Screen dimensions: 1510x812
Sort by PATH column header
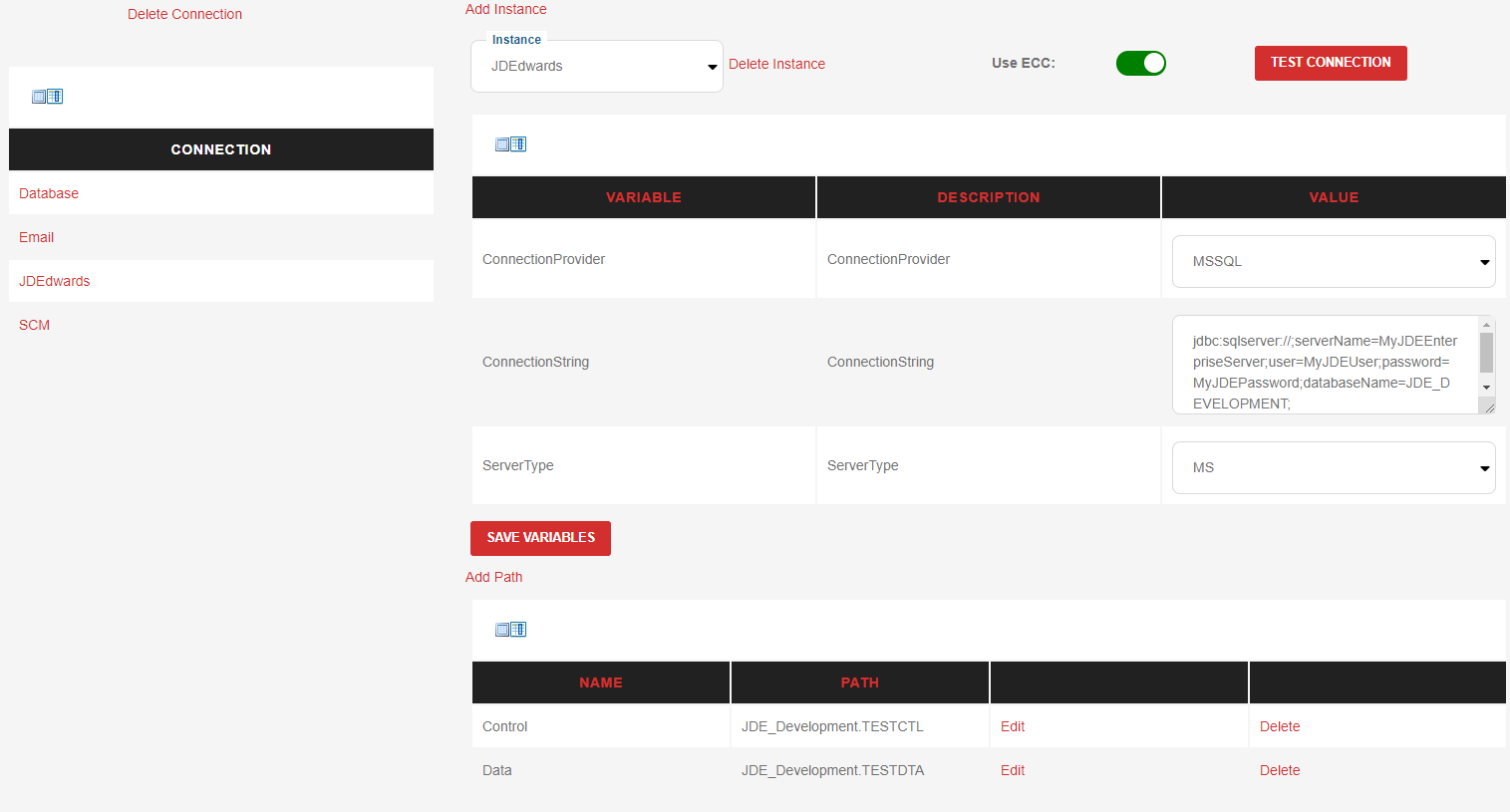pos(860,682)
